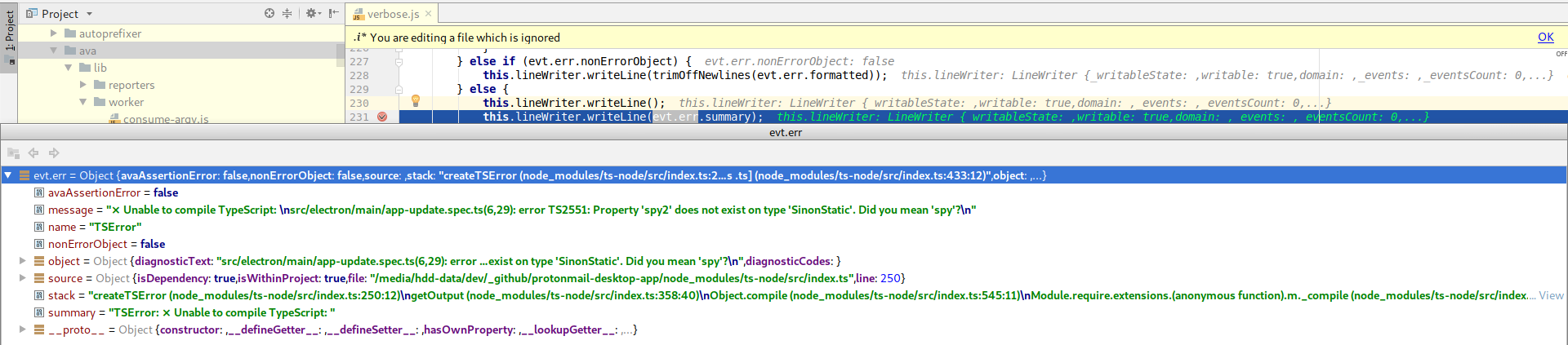This screenshot has width=1568, height=345.
Task: Click the line number 228 in the gutter
Action: [x=359, y=75]
